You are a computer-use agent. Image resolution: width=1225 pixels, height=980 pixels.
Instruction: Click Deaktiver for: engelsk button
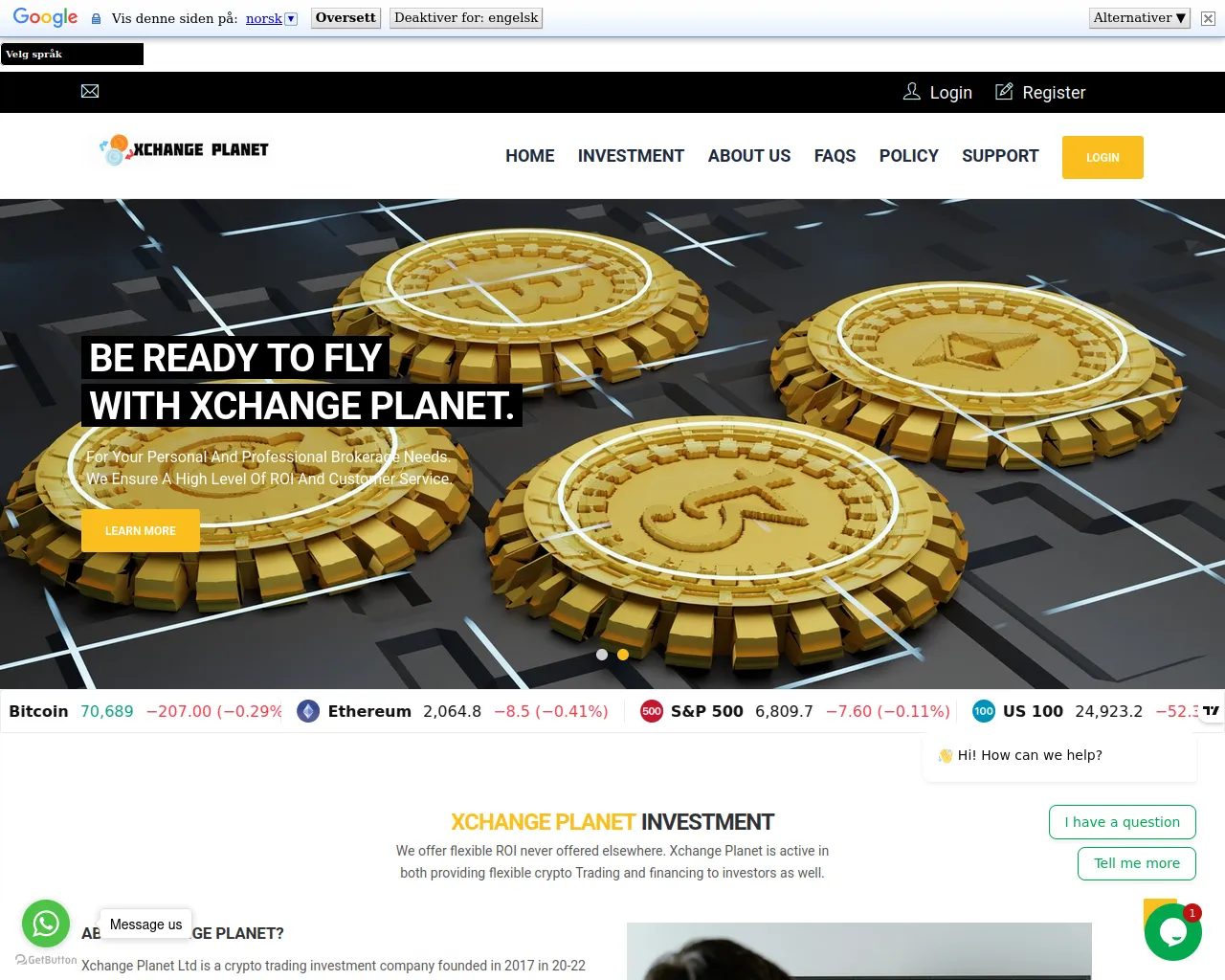click(466, 18)
